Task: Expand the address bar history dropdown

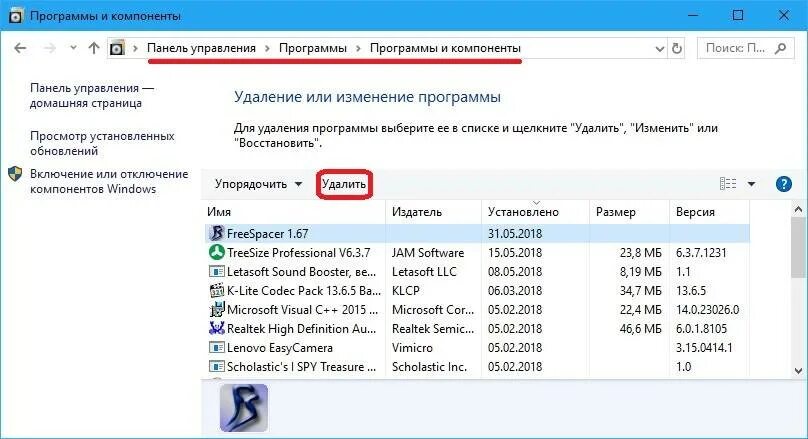Action: 660,49
